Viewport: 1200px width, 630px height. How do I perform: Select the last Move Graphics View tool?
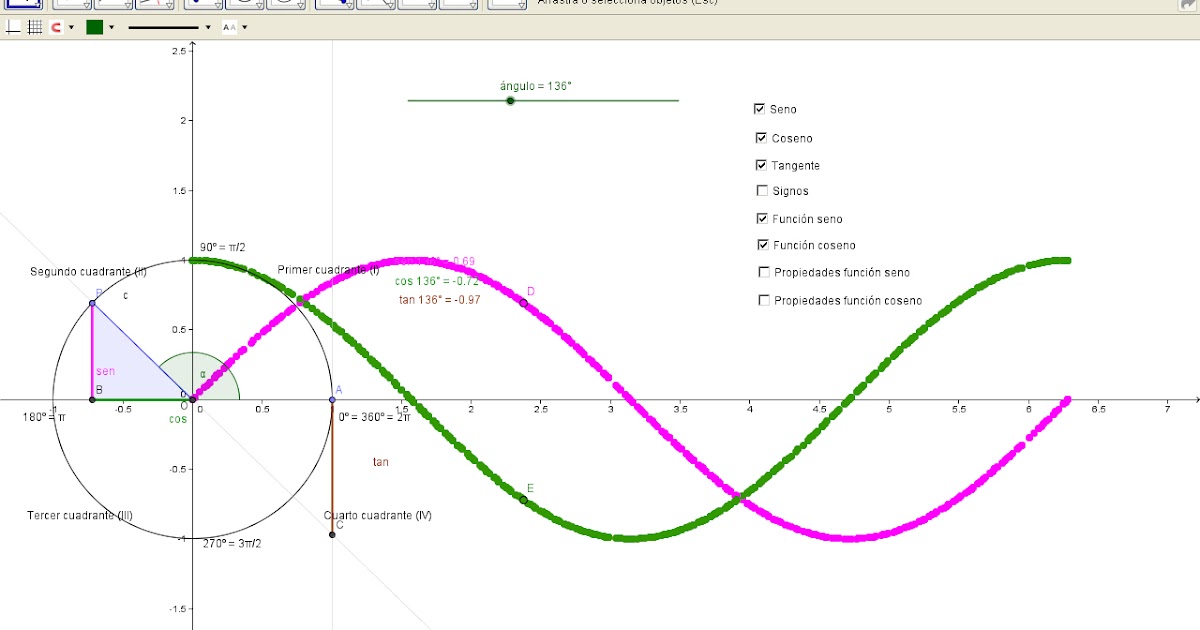point(505,5)
